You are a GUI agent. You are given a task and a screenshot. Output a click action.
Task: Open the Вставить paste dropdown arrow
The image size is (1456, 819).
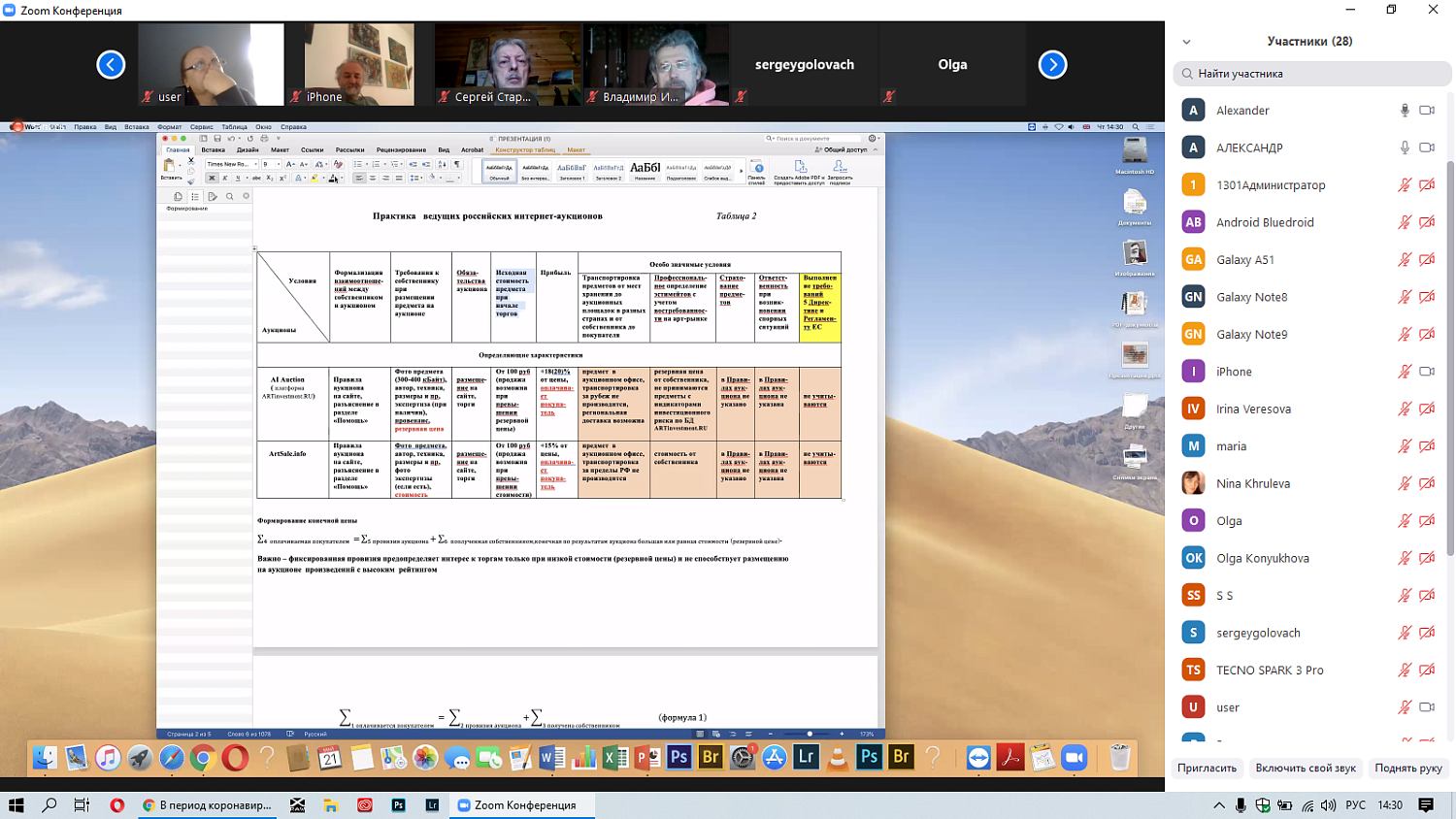[181, 166]
